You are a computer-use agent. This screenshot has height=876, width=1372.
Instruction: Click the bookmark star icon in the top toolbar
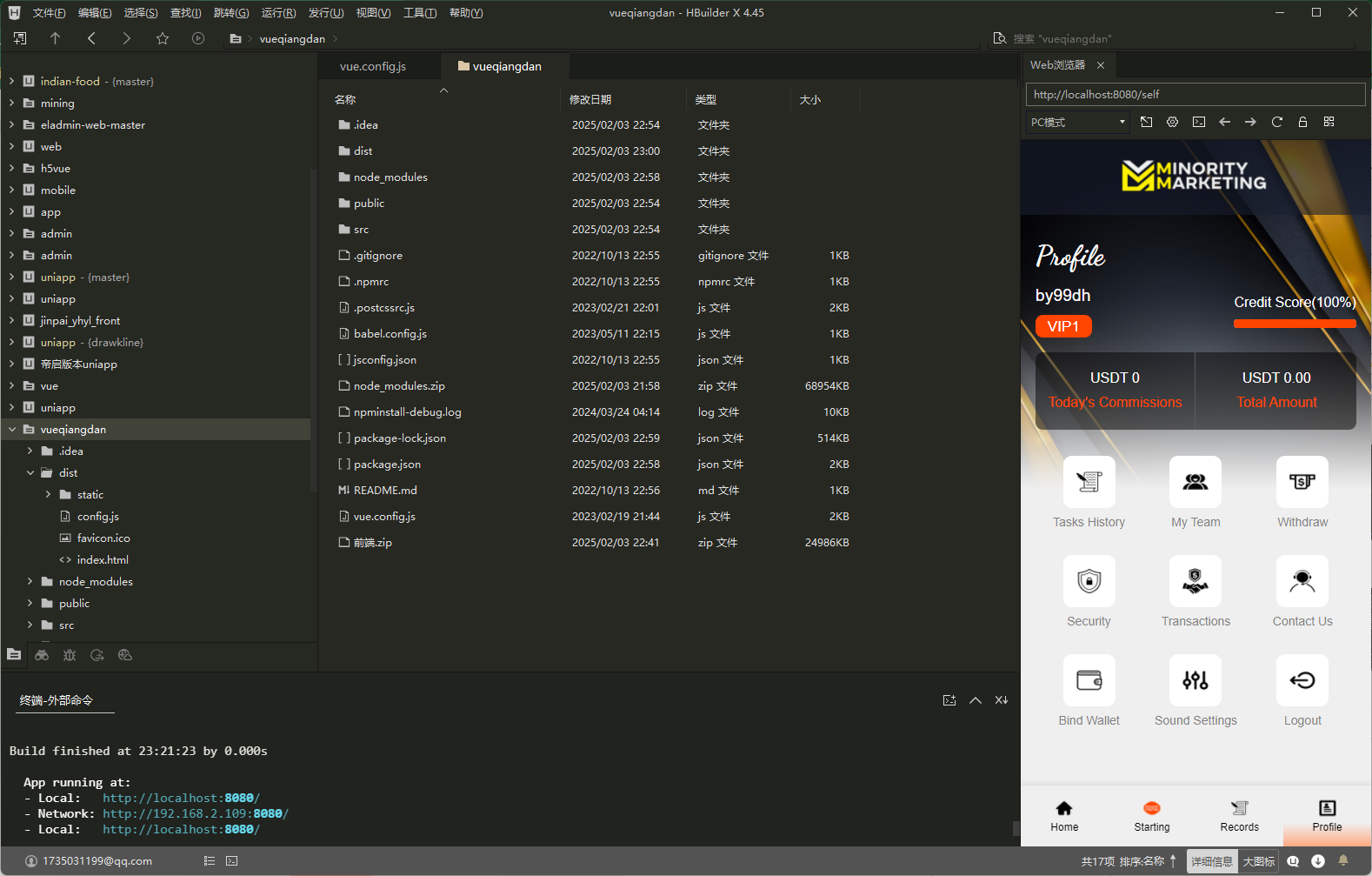pos(163,38)
